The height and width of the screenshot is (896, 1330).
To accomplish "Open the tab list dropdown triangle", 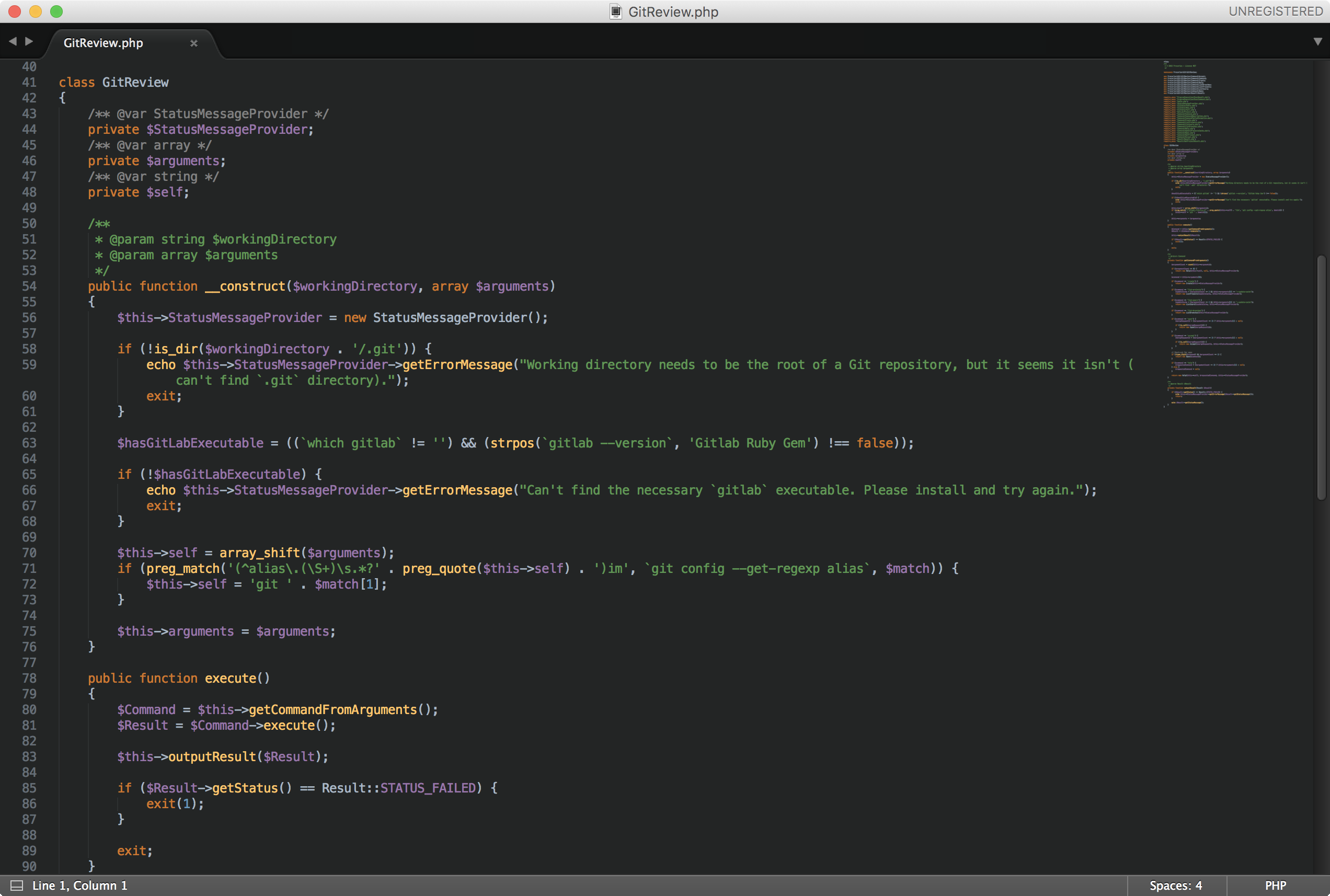I will point(1317,42).
